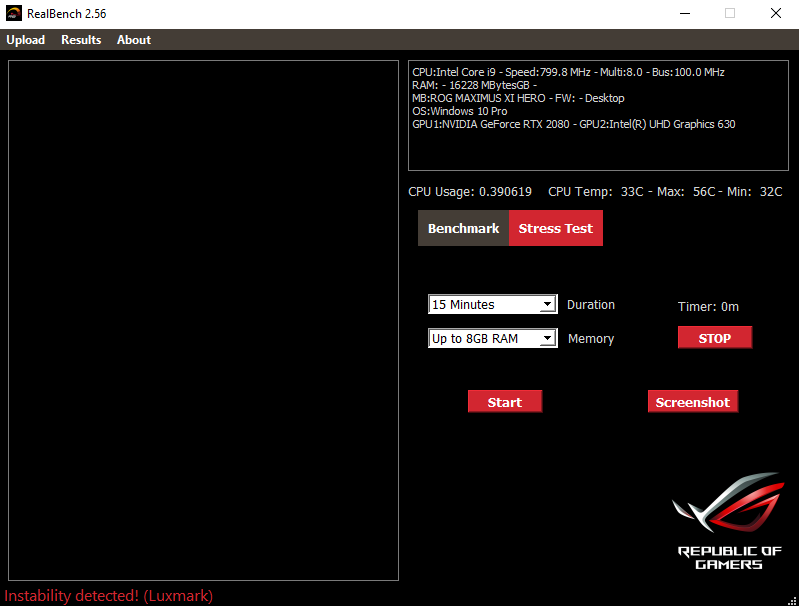Click the black benchmark output panel
The width and height of the screenshot is (799, 606).
[203, 320]
